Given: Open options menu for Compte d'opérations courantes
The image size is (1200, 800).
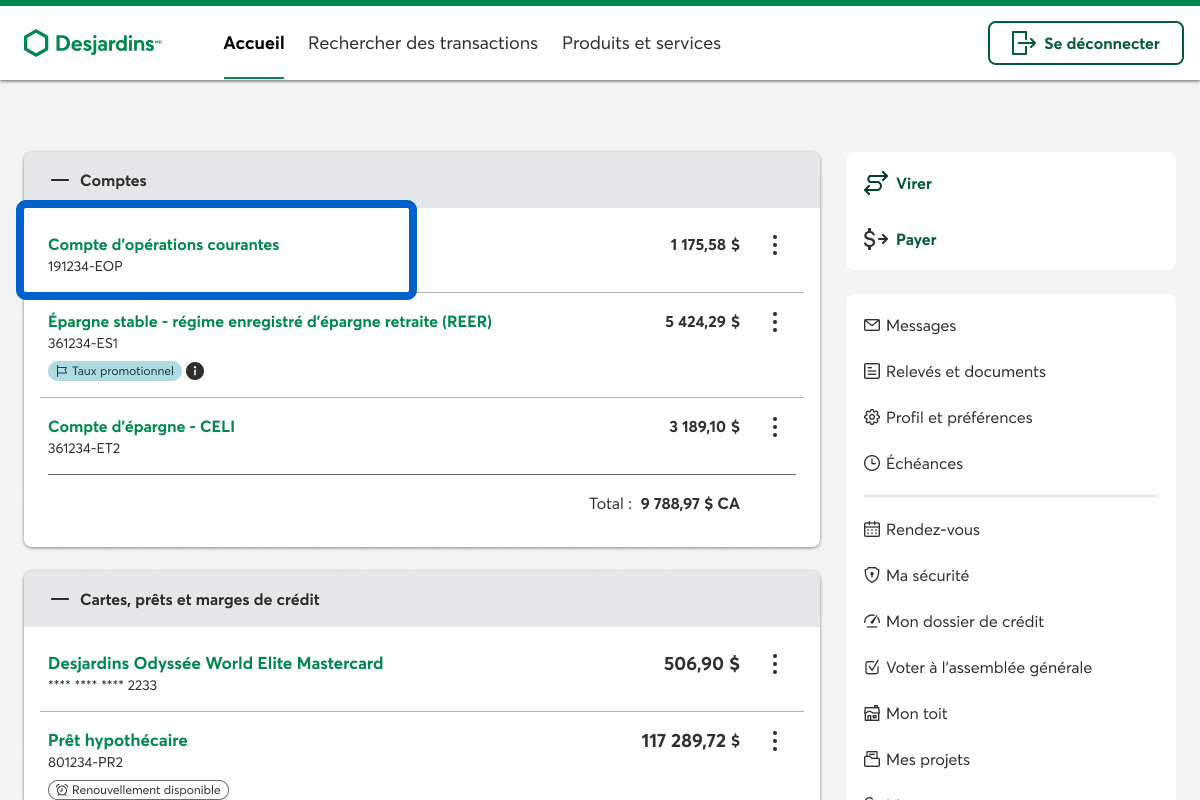Looking at the screenshot, I should click(x=774, y=245).
